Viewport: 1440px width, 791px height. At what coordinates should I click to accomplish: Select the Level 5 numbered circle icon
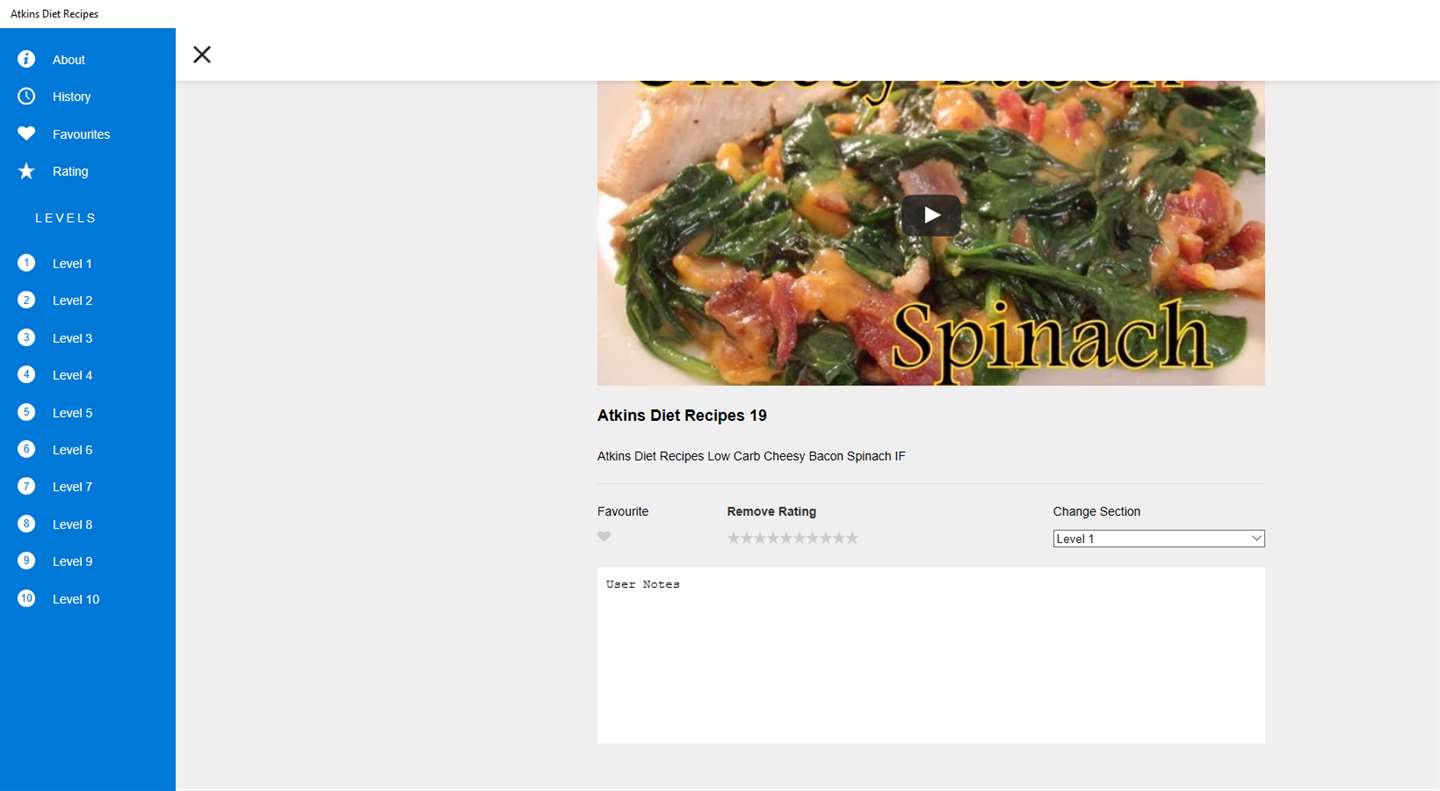pos(27,412)
